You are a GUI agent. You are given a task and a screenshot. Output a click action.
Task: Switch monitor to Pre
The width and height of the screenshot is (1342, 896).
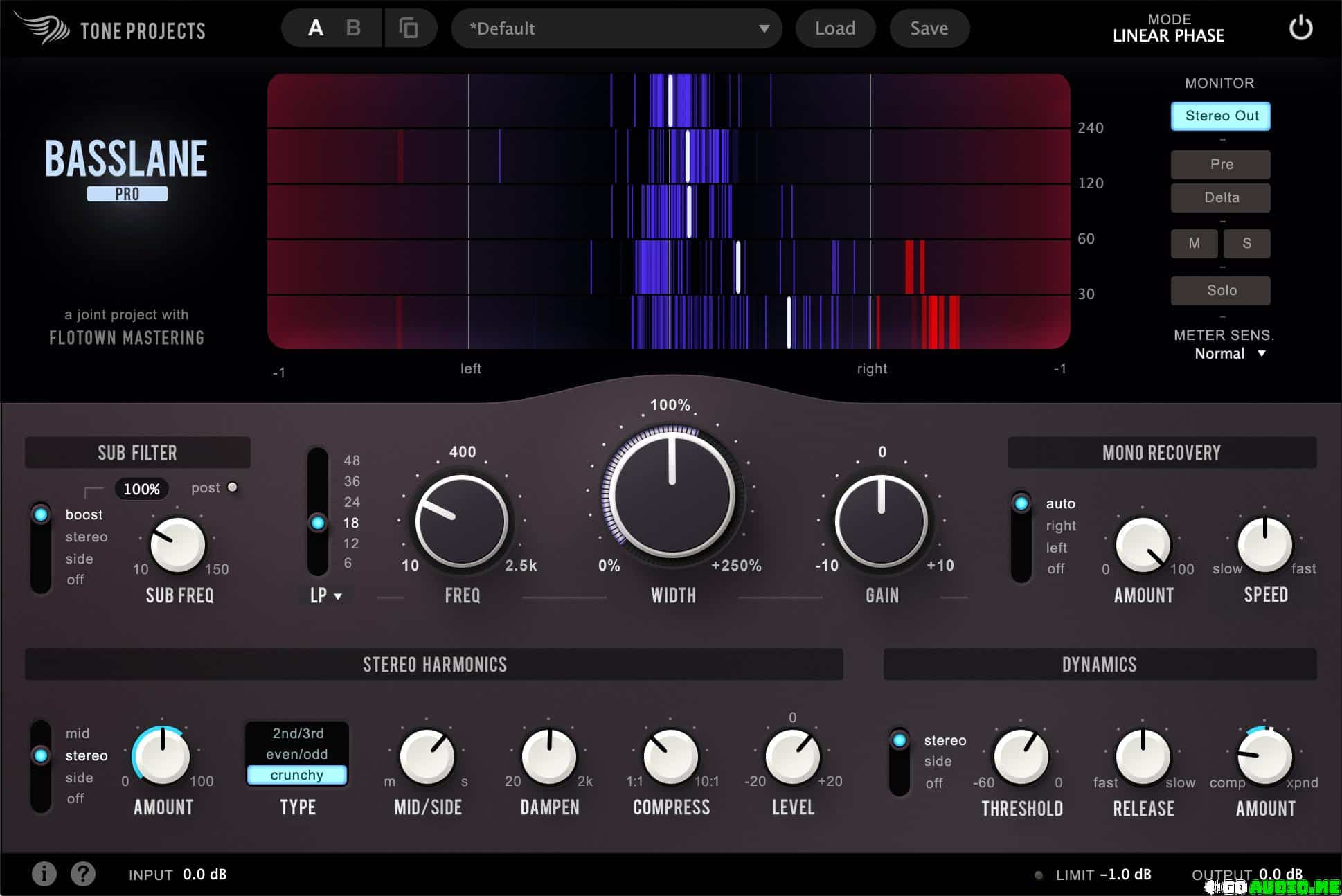point(1221,165)
